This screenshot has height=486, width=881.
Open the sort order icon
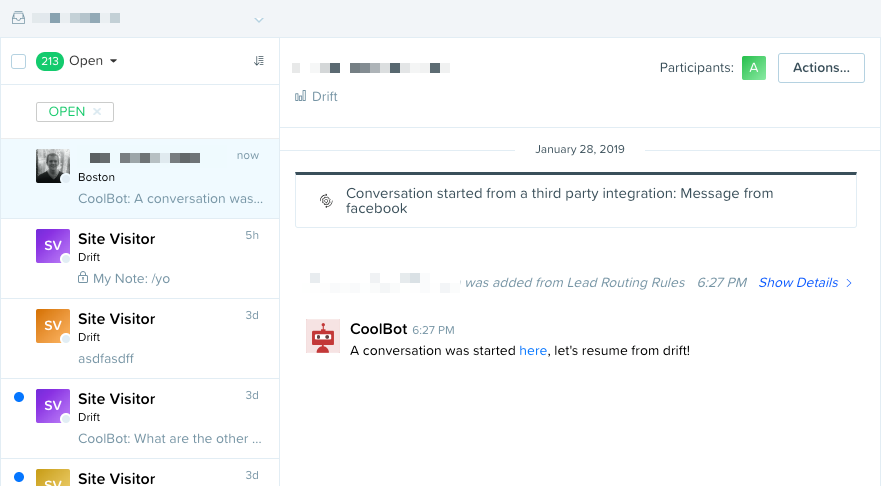click(x=258, y=61)
